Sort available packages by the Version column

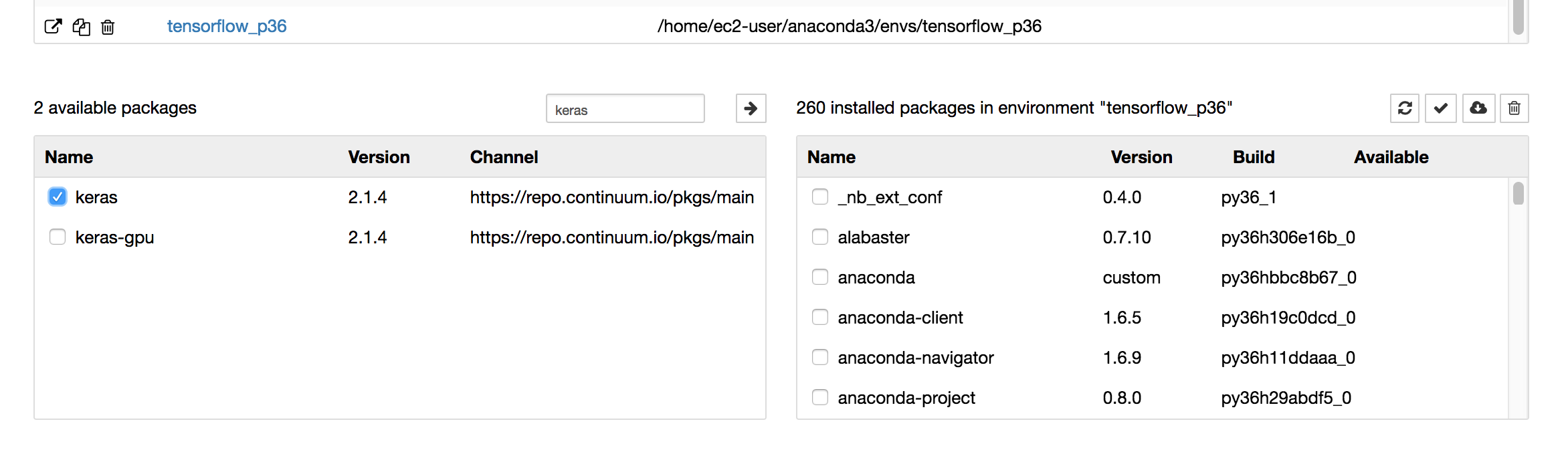coord(379,156)
